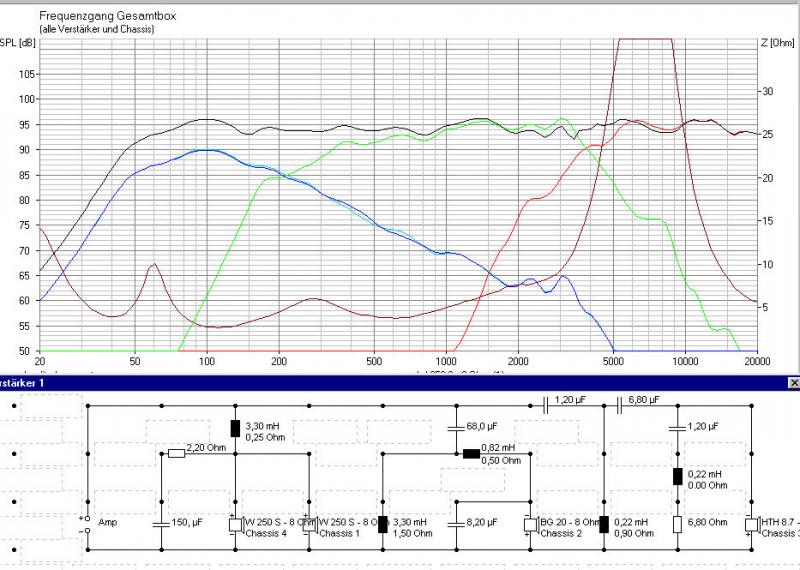Click the series 1,20 µF capacitor on top rail

545,406
